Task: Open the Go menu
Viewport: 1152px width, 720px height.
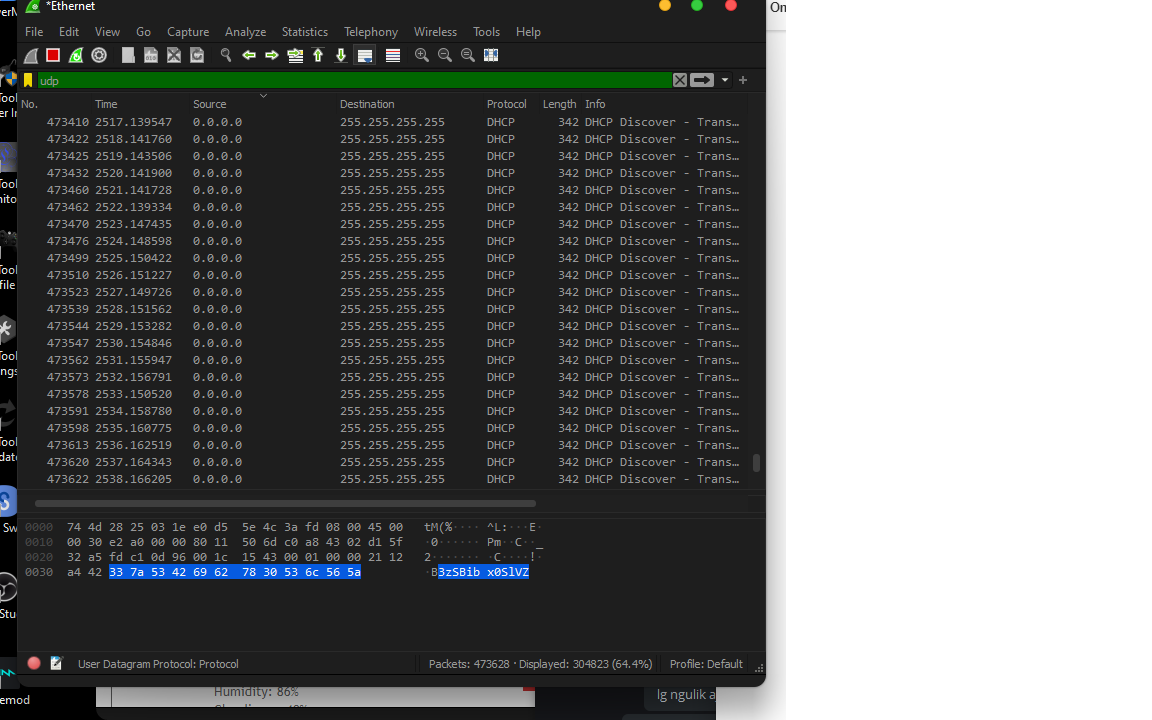Action: (143, 32)
